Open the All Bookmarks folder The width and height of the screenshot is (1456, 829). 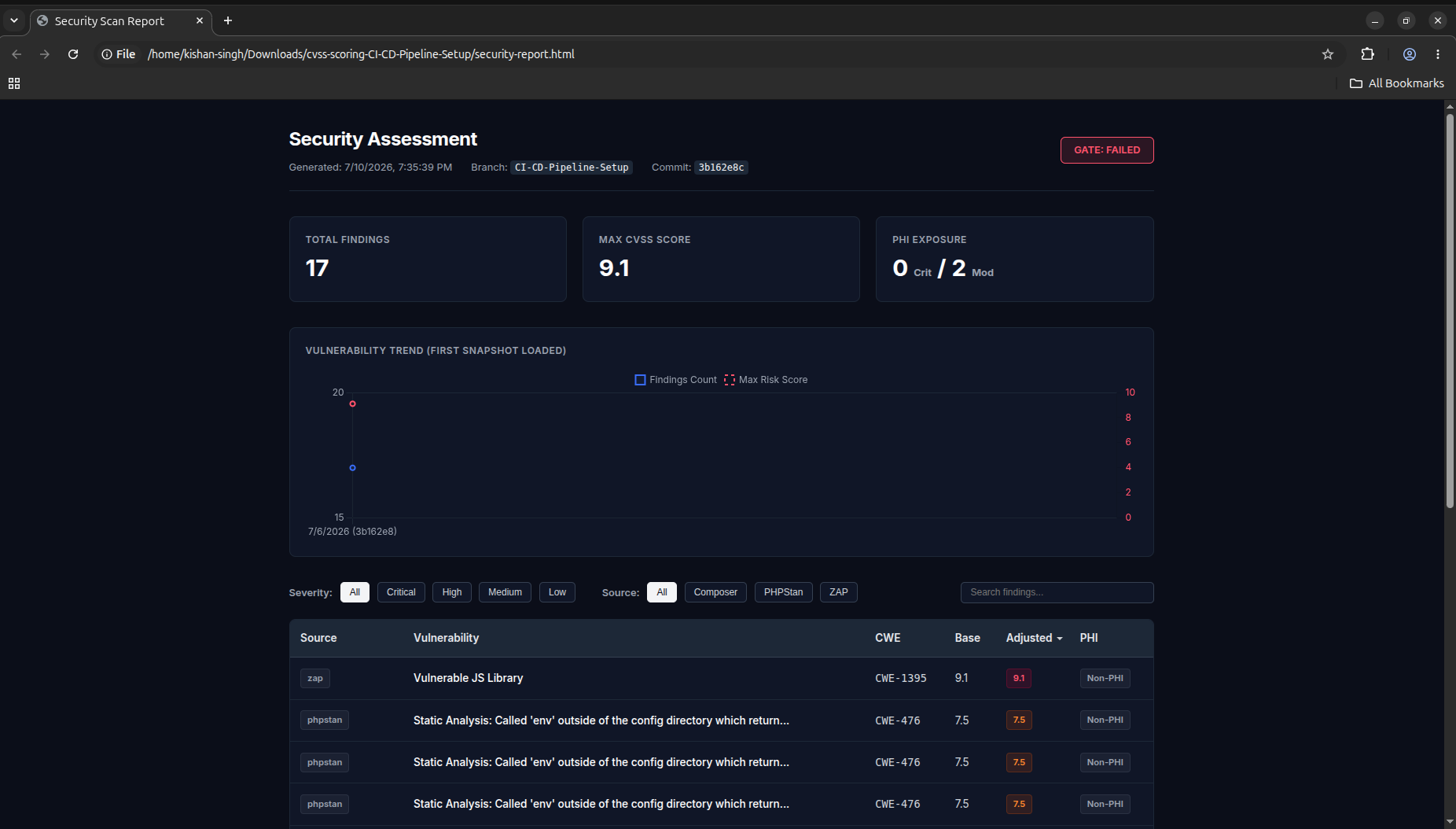(1397, 83)
